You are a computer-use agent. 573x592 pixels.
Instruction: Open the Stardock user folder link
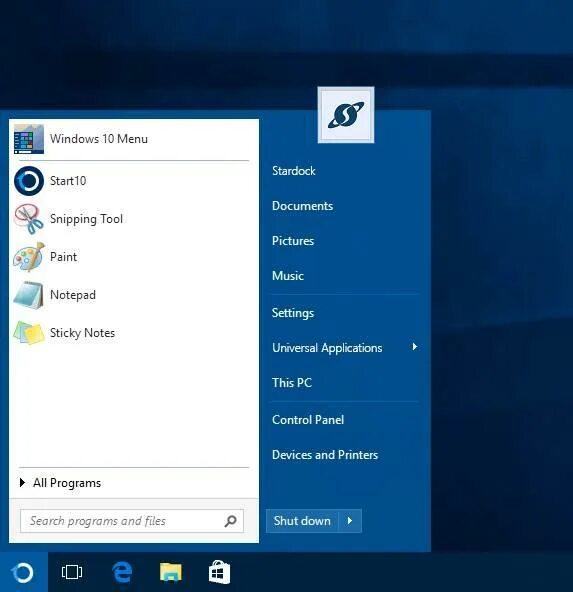(x=294, y=171)
